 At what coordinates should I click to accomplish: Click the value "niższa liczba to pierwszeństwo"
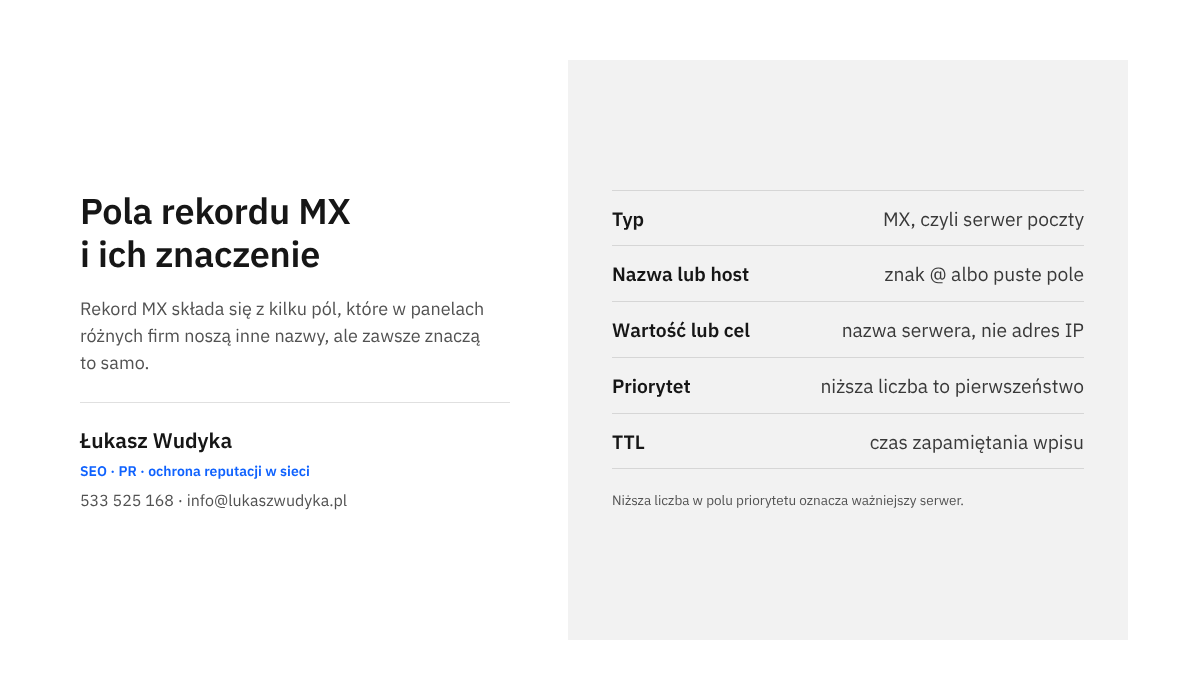pyautogui.click(x=952, y=386)
